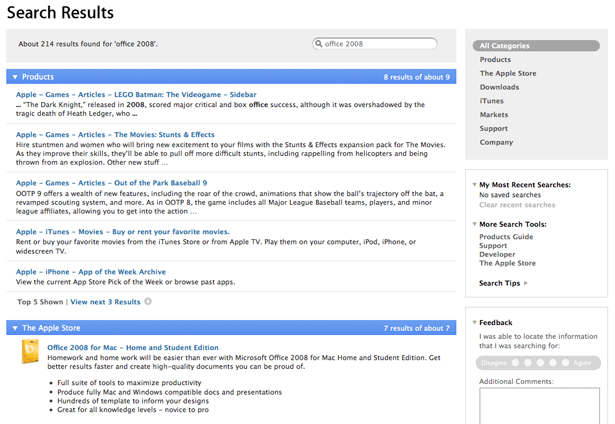This screenshot has height=424, width=615.
Task: Collapse The Apple Store results section
Action: coord(15,328)
